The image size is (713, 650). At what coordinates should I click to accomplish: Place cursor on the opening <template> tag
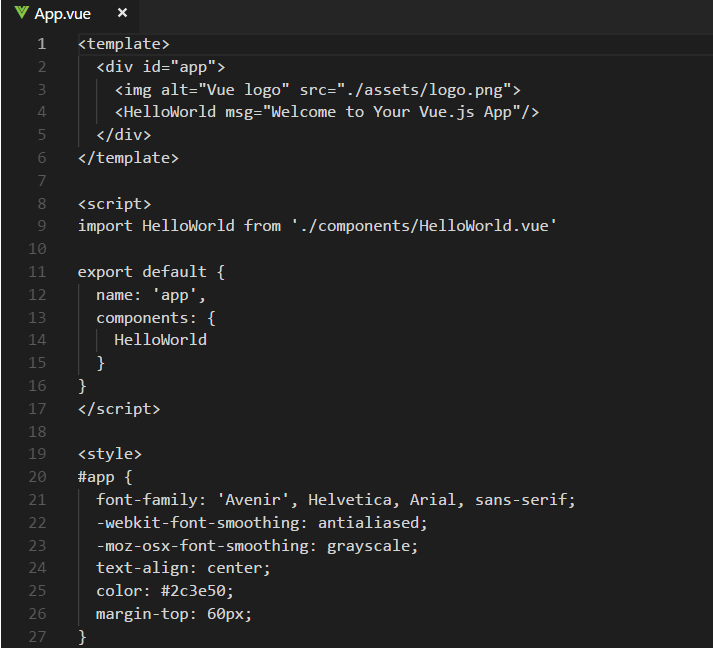[124, 44]
